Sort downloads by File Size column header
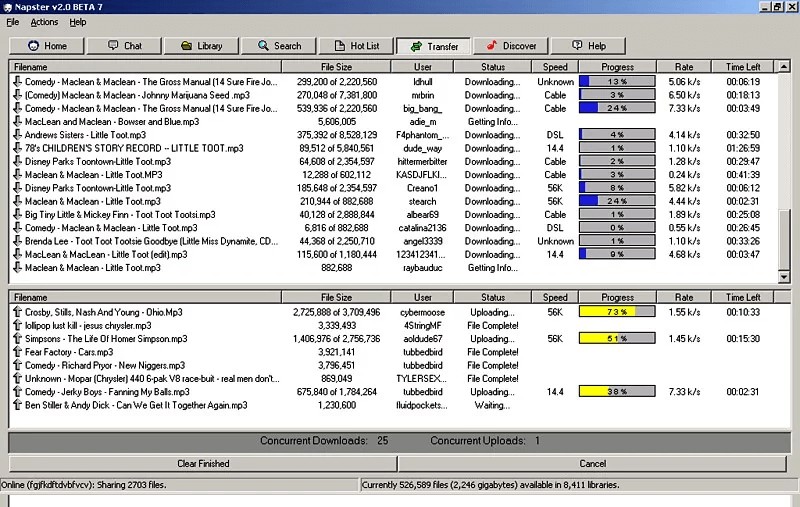 tap(336, 67)
